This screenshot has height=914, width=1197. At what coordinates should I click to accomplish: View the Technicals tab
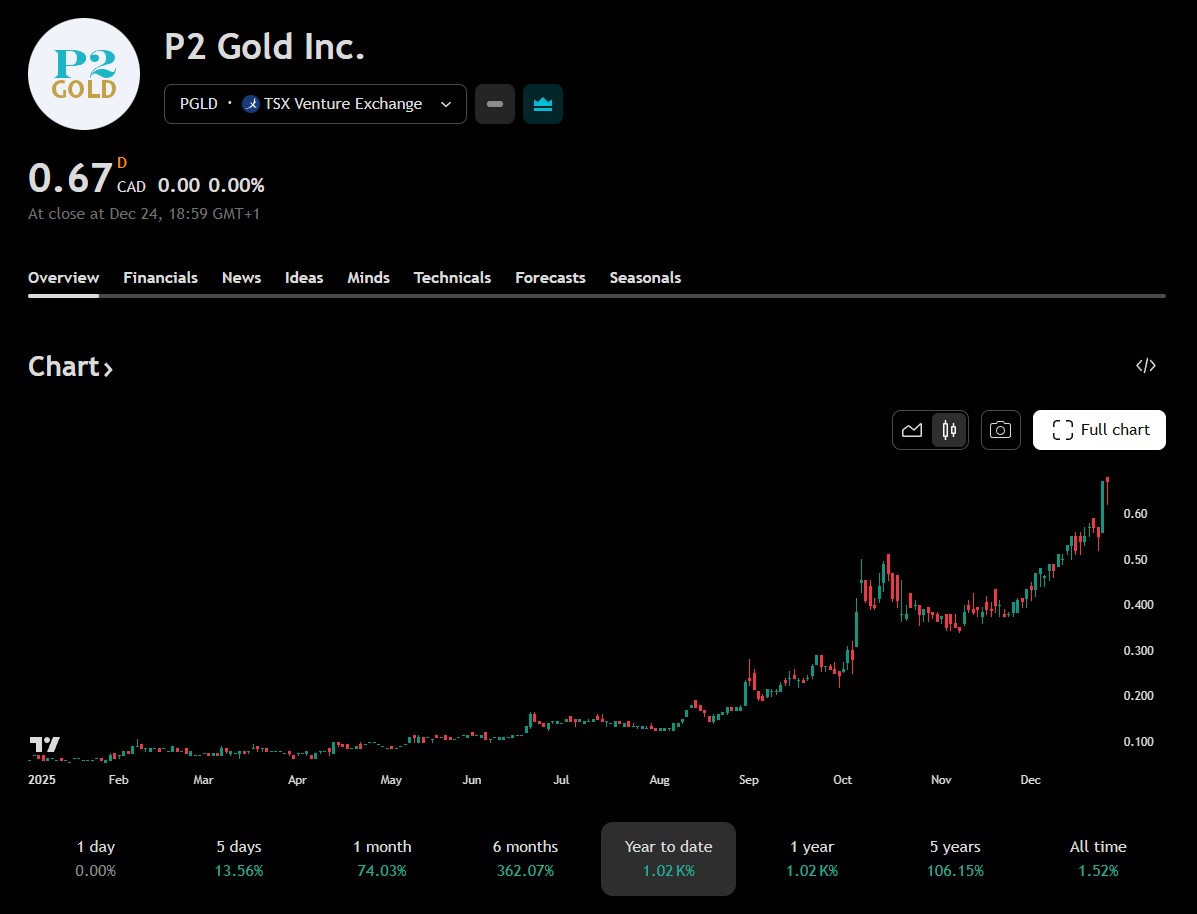click(452, 278)
